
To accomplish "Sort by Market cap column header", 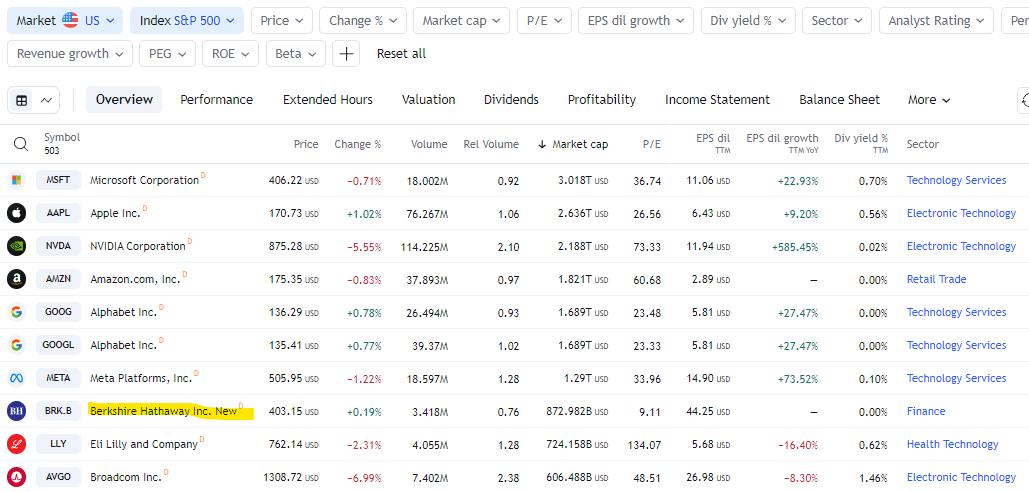I will click(578, 144).
